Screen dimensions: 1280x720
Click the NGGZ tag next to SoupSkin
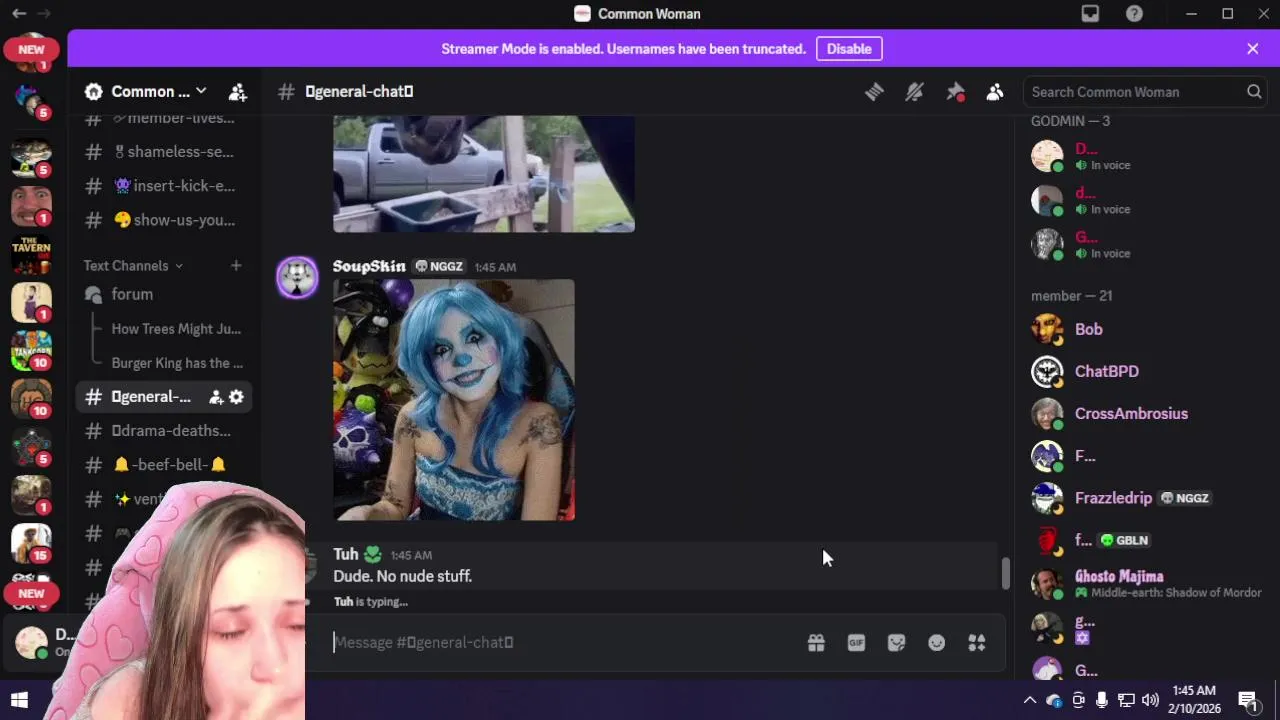pos(439,267)
